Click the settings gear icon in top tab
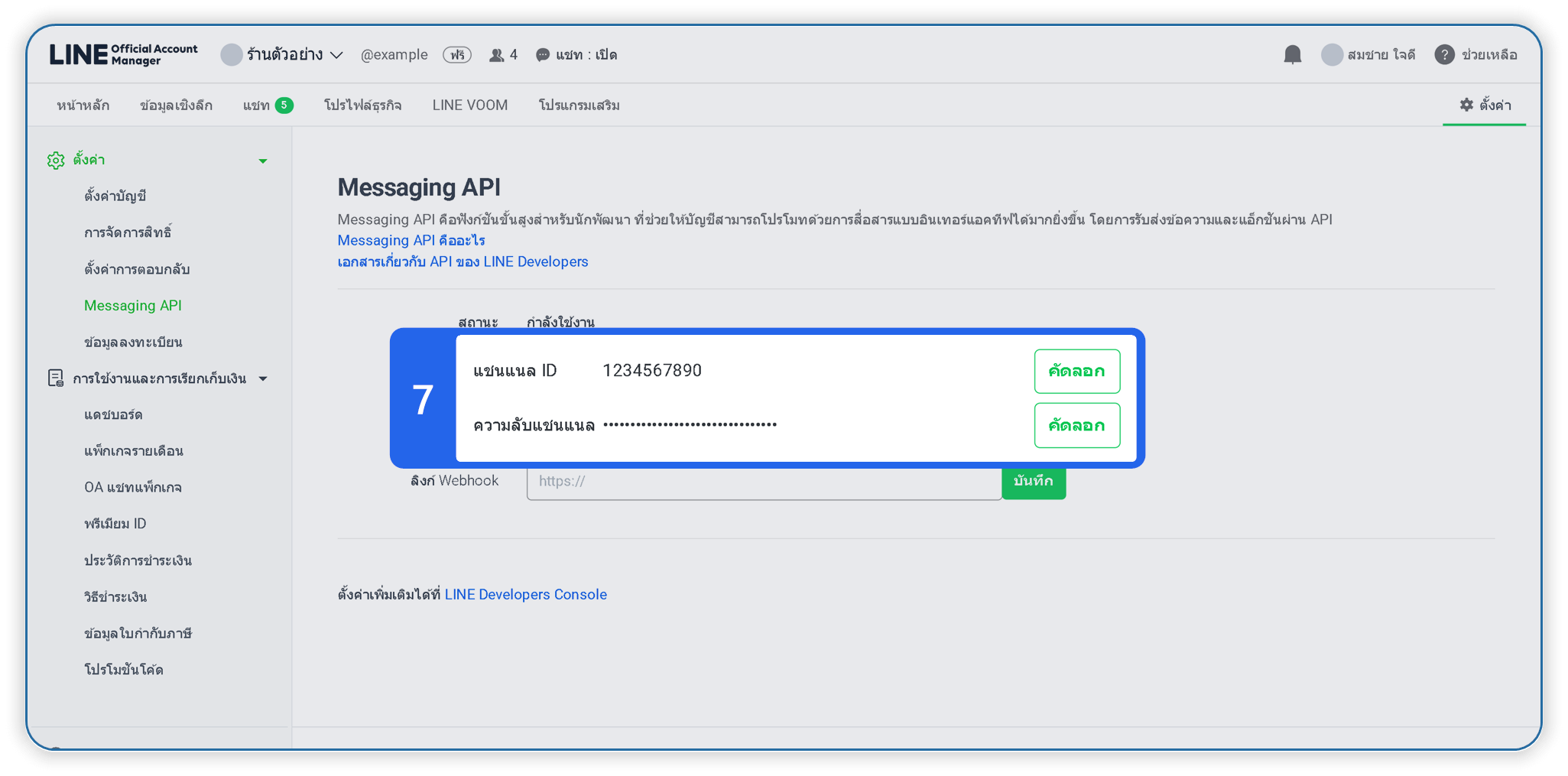This screenshot has height=776, width=1568. pos(1466,105)
